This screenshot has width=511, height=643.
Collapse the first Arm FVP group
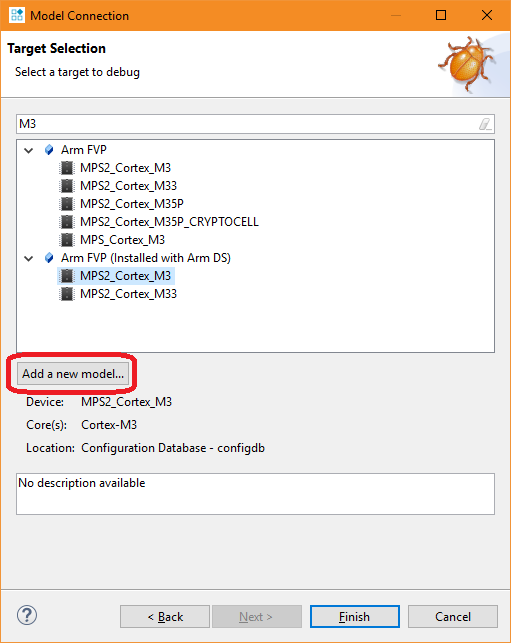point(29,150)
